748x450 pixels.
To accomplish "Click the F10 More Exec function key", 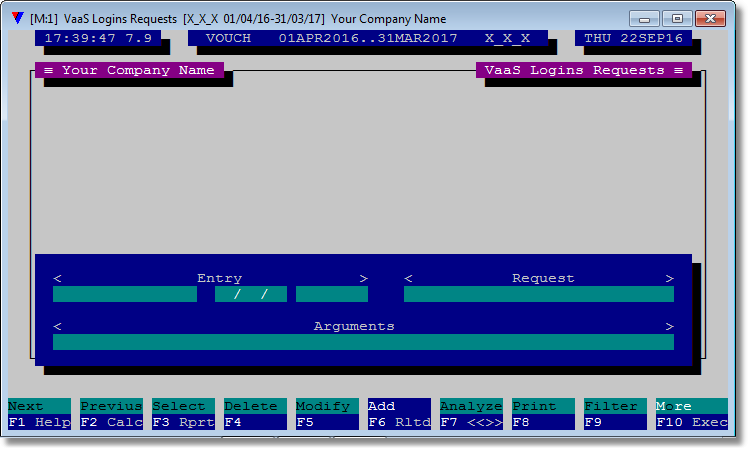I will [692, 414].
